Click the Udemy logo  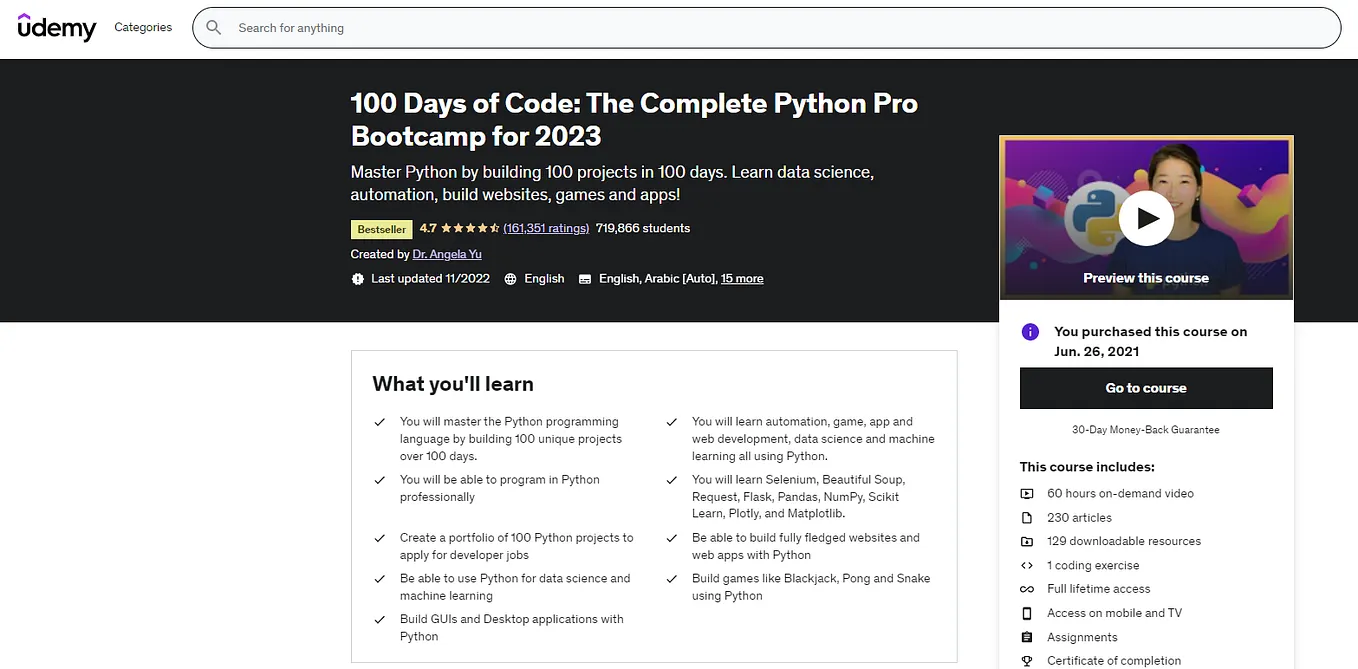pos(57,27)
